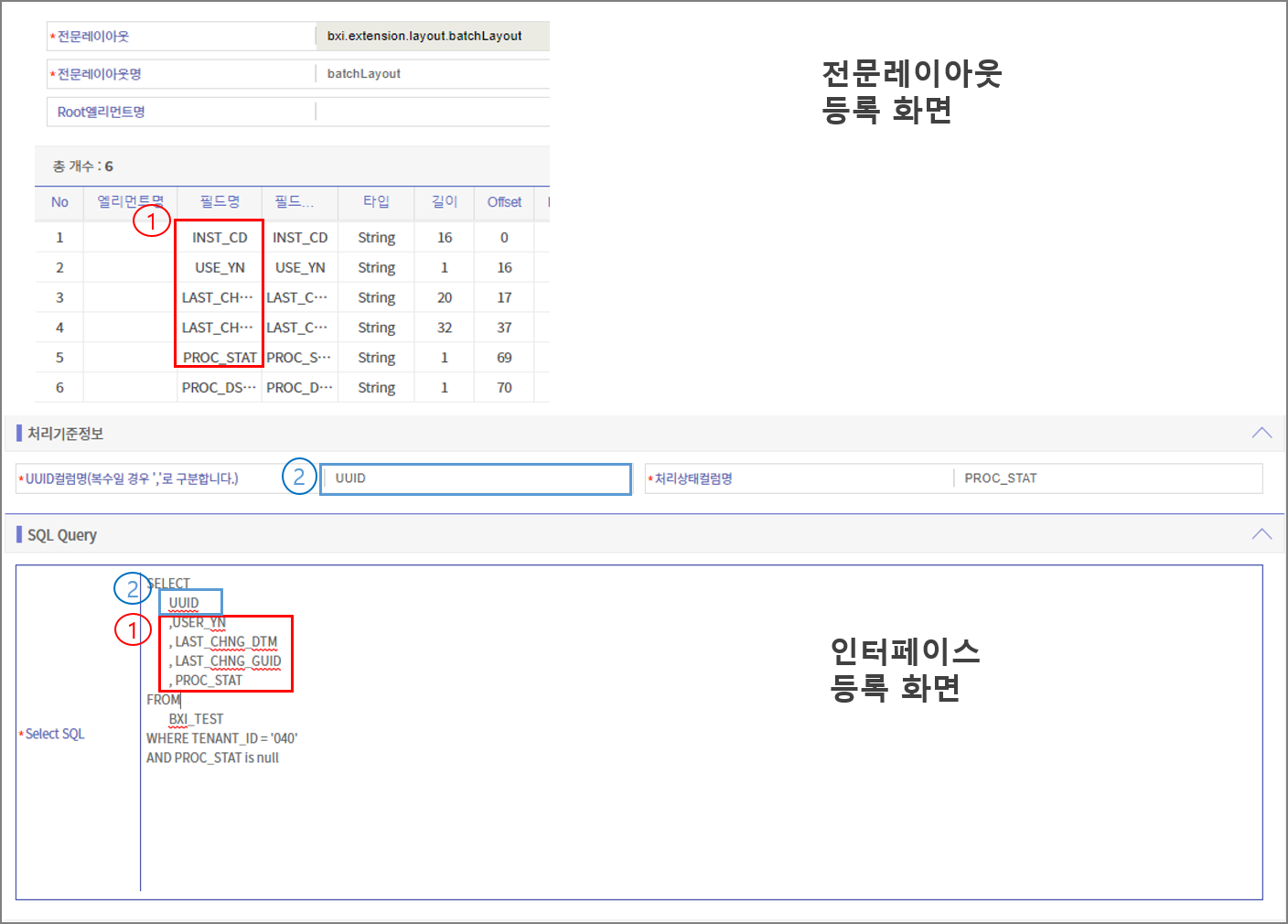Sort by the No column header
The image size is (1288, 924).
tap(59, 202)
